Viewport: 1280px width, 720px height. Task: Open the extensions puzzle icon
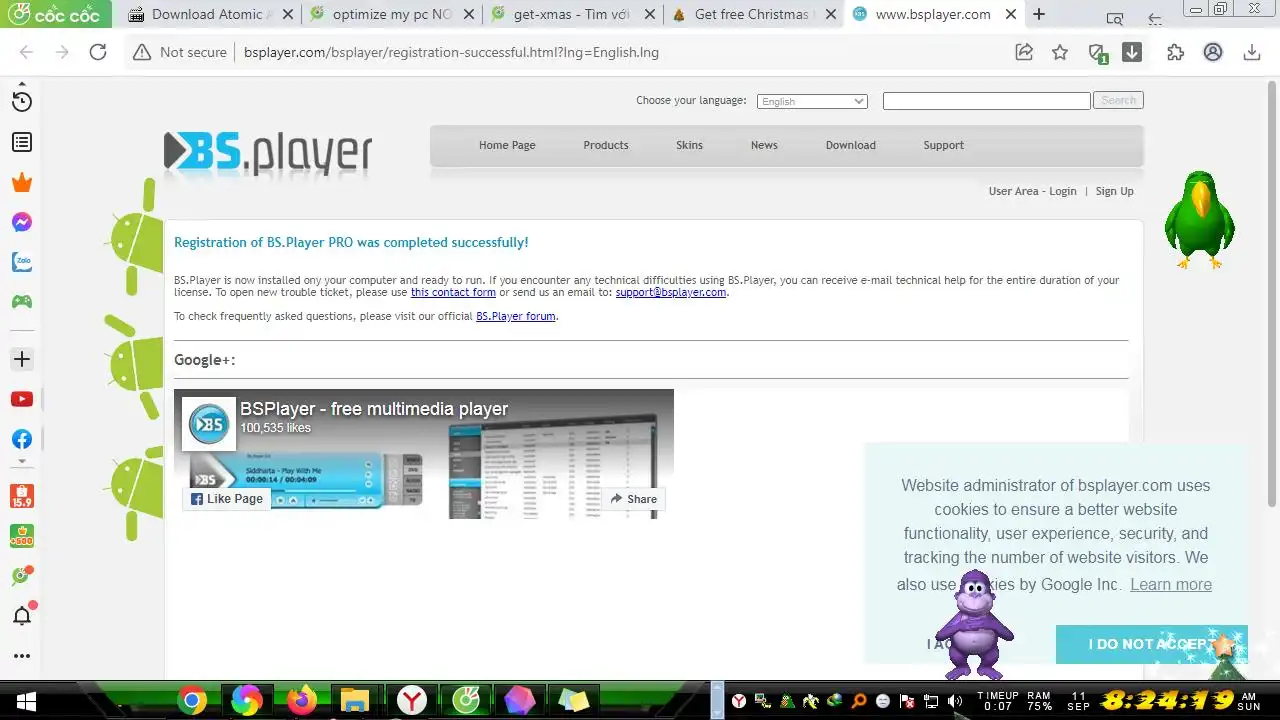coord(1175,52)
